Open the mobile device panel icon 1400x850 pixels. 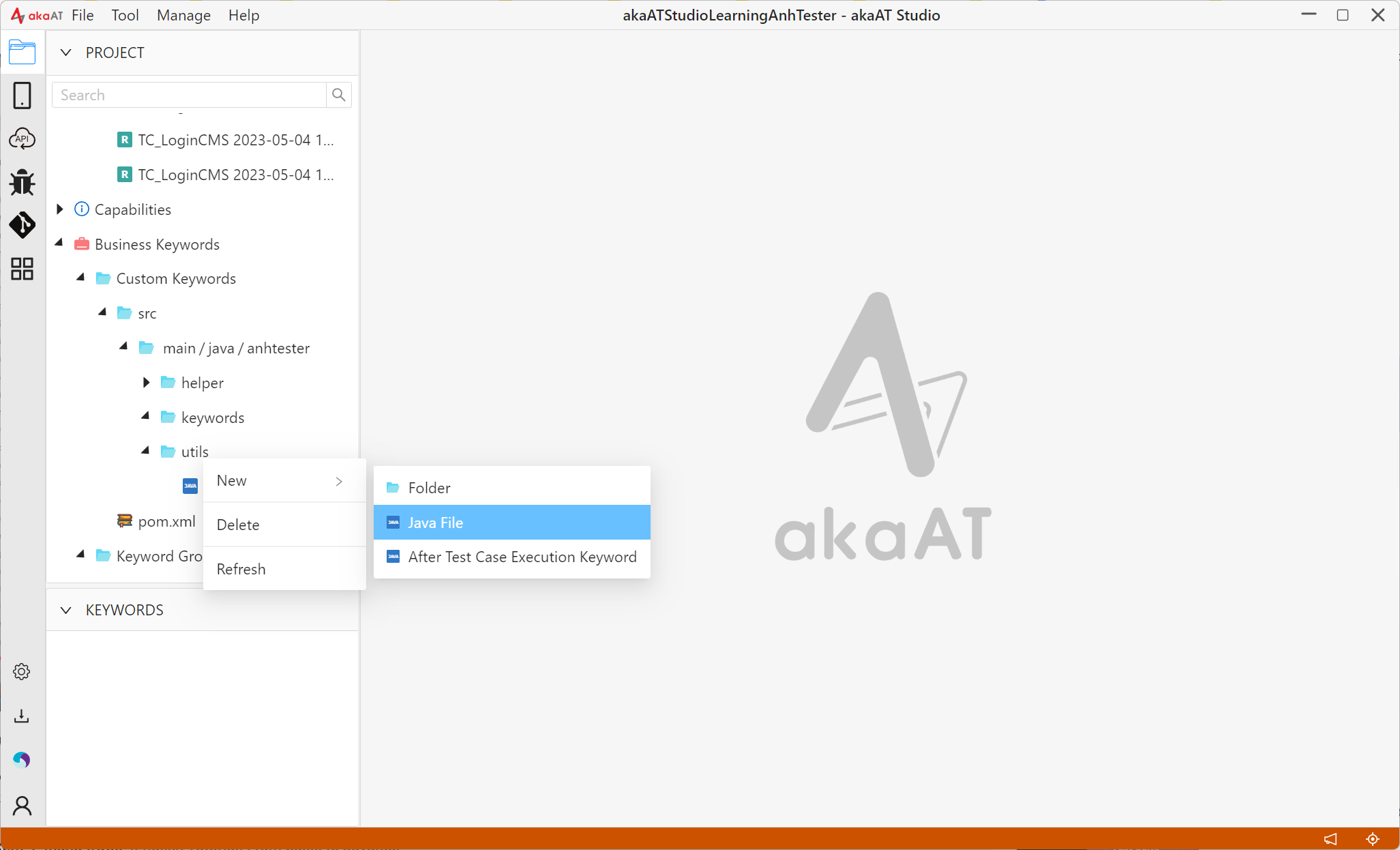point(23,96)
